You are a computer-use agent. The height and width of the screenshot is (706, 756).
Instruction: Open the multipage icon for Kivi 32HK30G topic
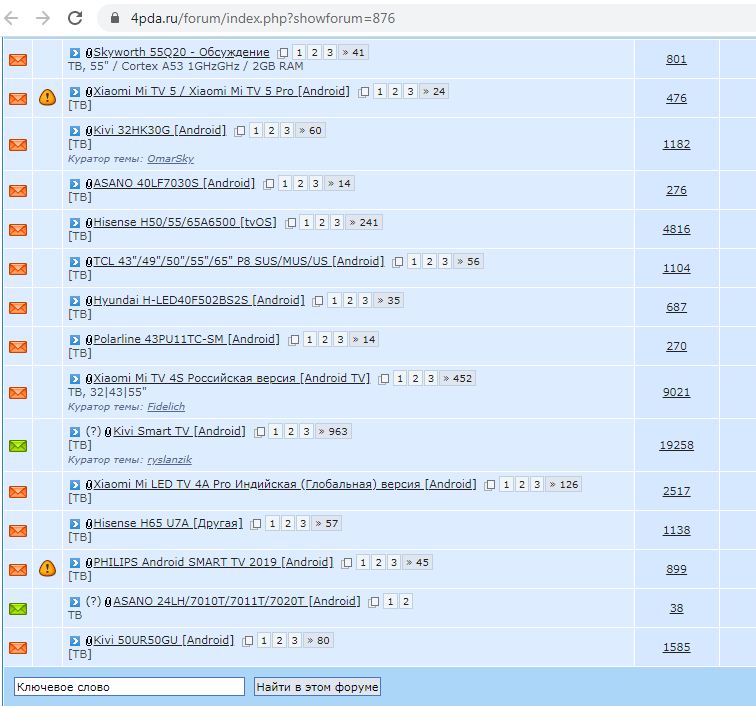click(240, 131)
